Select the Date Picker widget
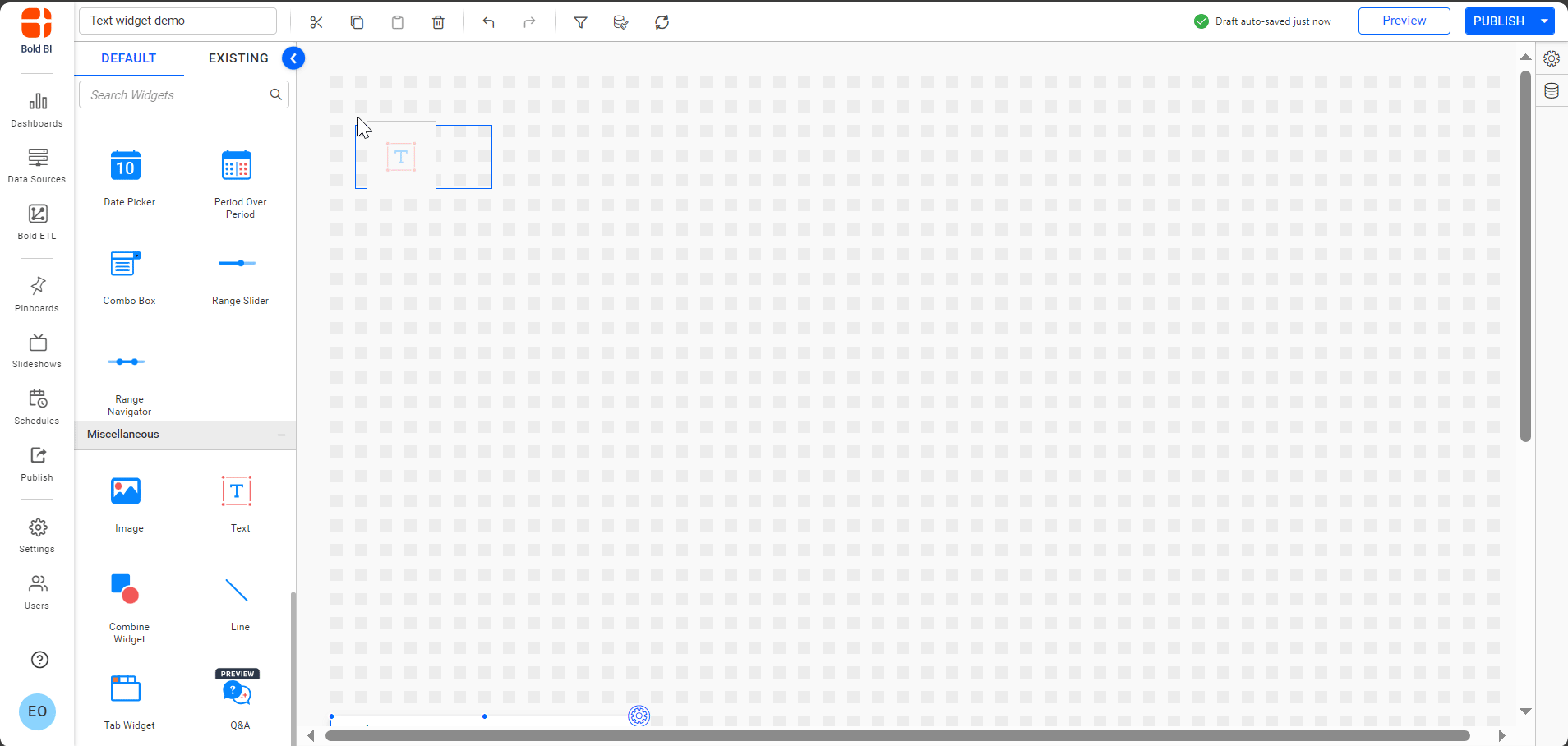The width and height of the screenshot is (1568, 746). tap(126, 166)
